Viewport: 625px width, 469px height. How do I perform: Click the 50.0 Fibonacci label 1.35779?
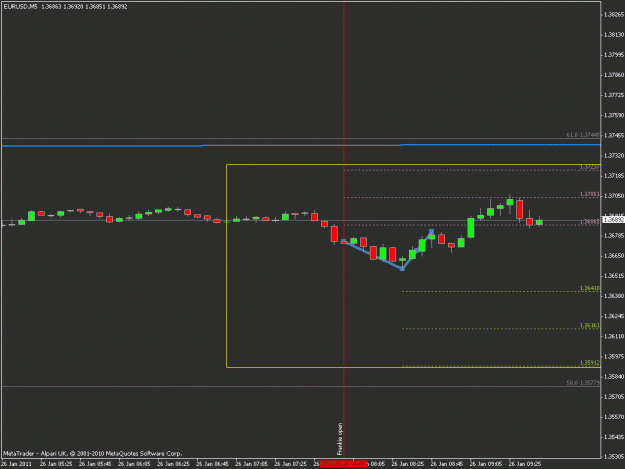click(583, 383)
